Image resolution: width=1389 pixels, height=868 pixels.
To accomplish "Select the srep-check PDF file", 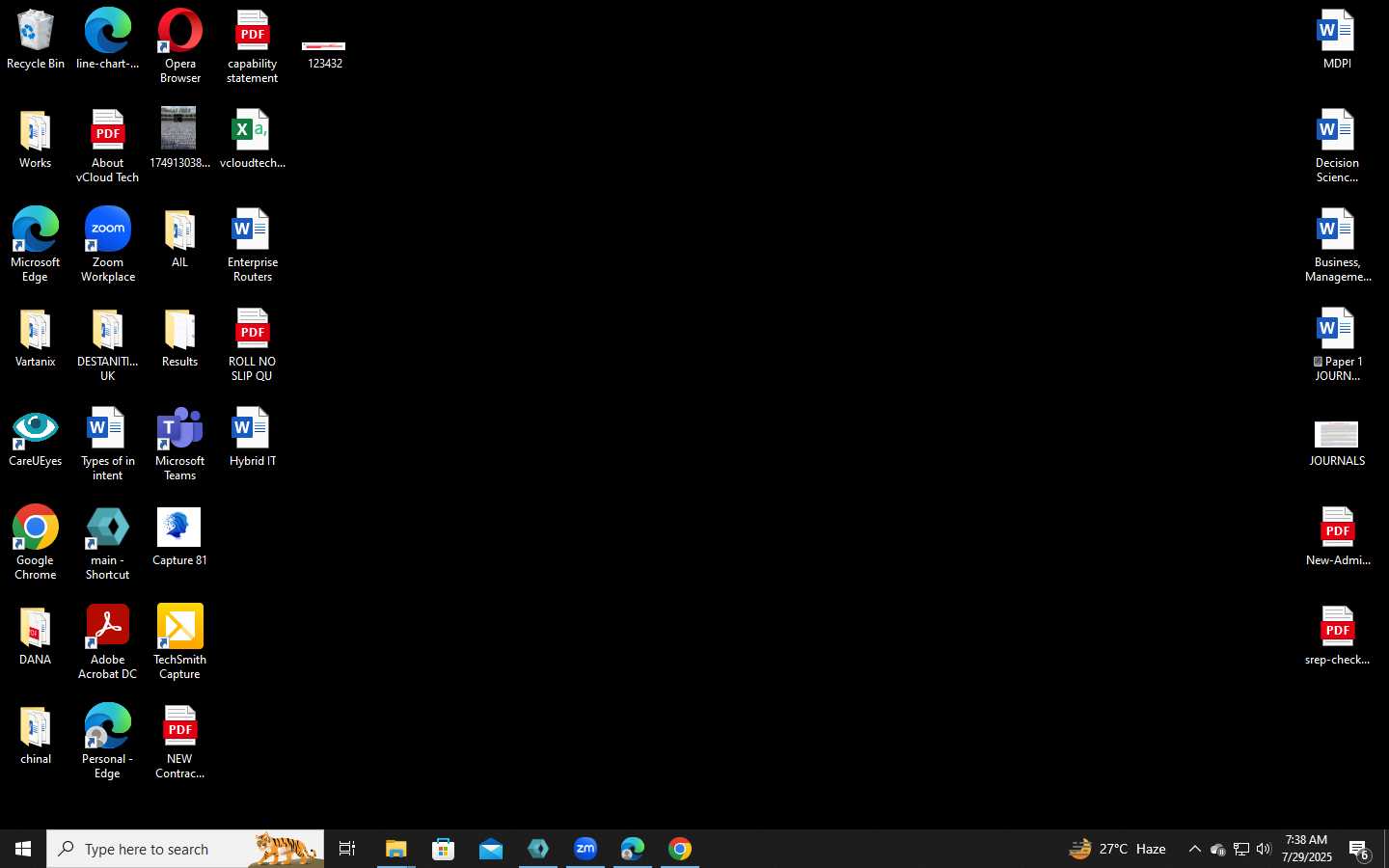I will click(1337, 636).
